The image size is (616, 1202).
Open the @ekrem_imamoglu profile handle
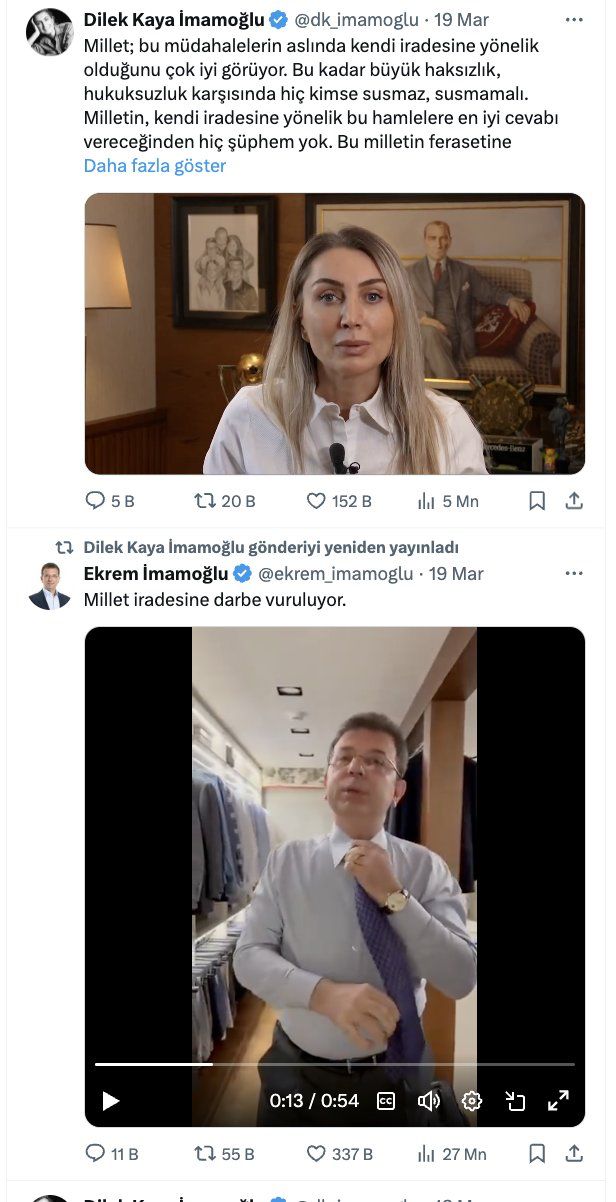pos(335,574)
